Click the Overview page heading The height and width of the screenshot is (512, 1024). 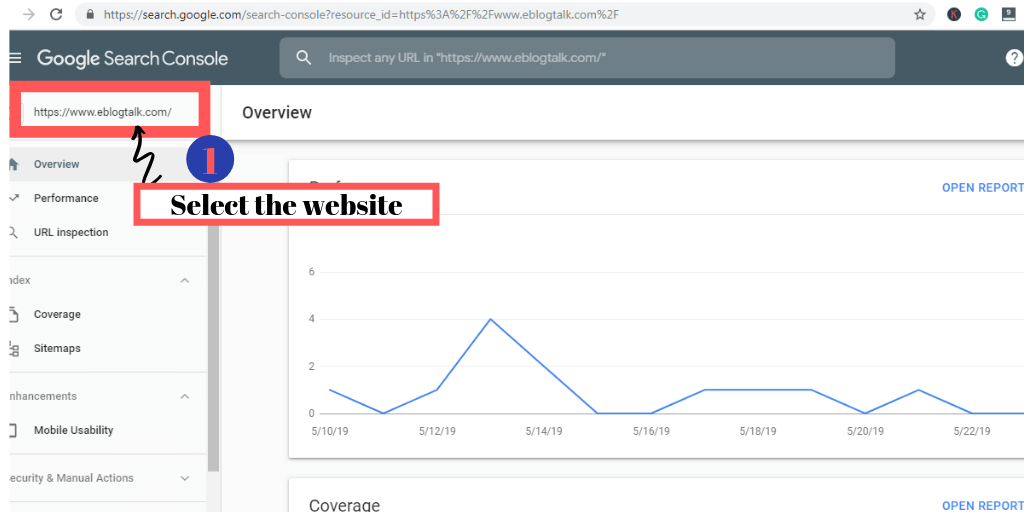(277, 112)
